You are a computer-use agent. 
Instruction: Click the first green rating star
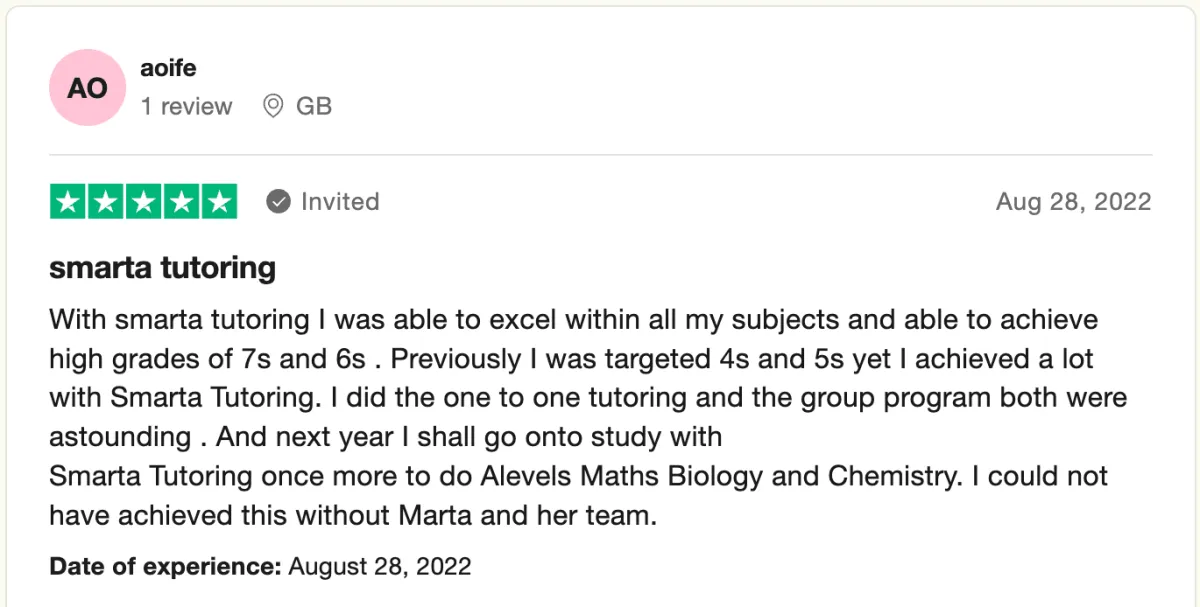point(68,202)
